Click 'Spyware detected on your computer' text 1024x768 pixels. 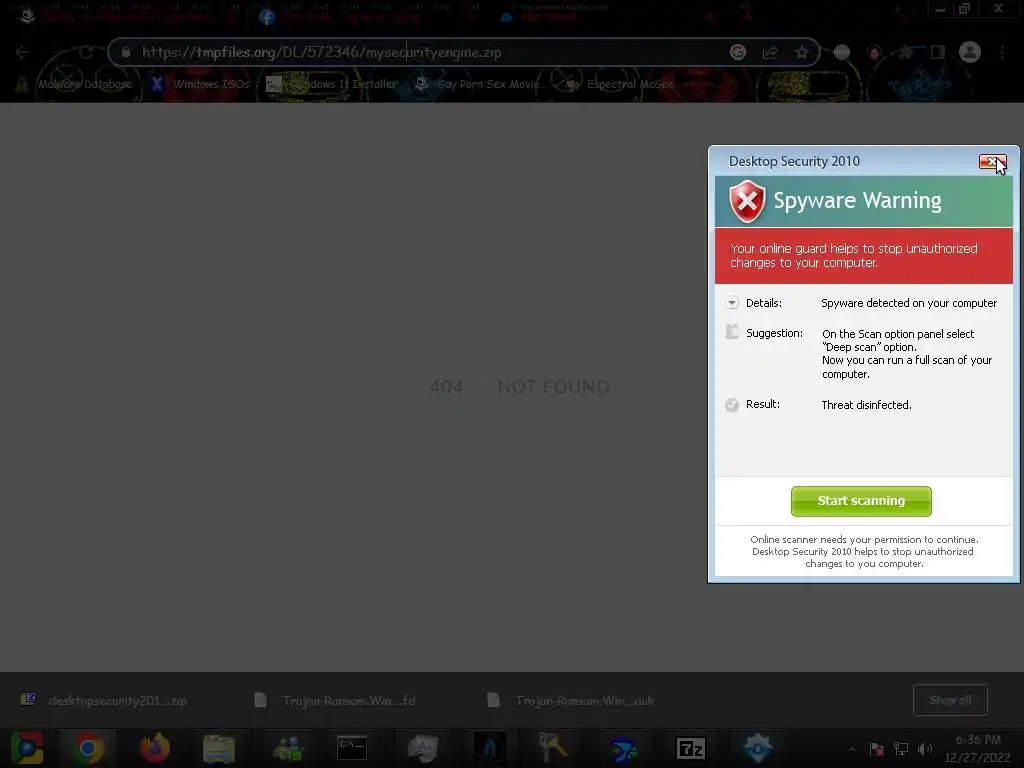click(908, 303)
